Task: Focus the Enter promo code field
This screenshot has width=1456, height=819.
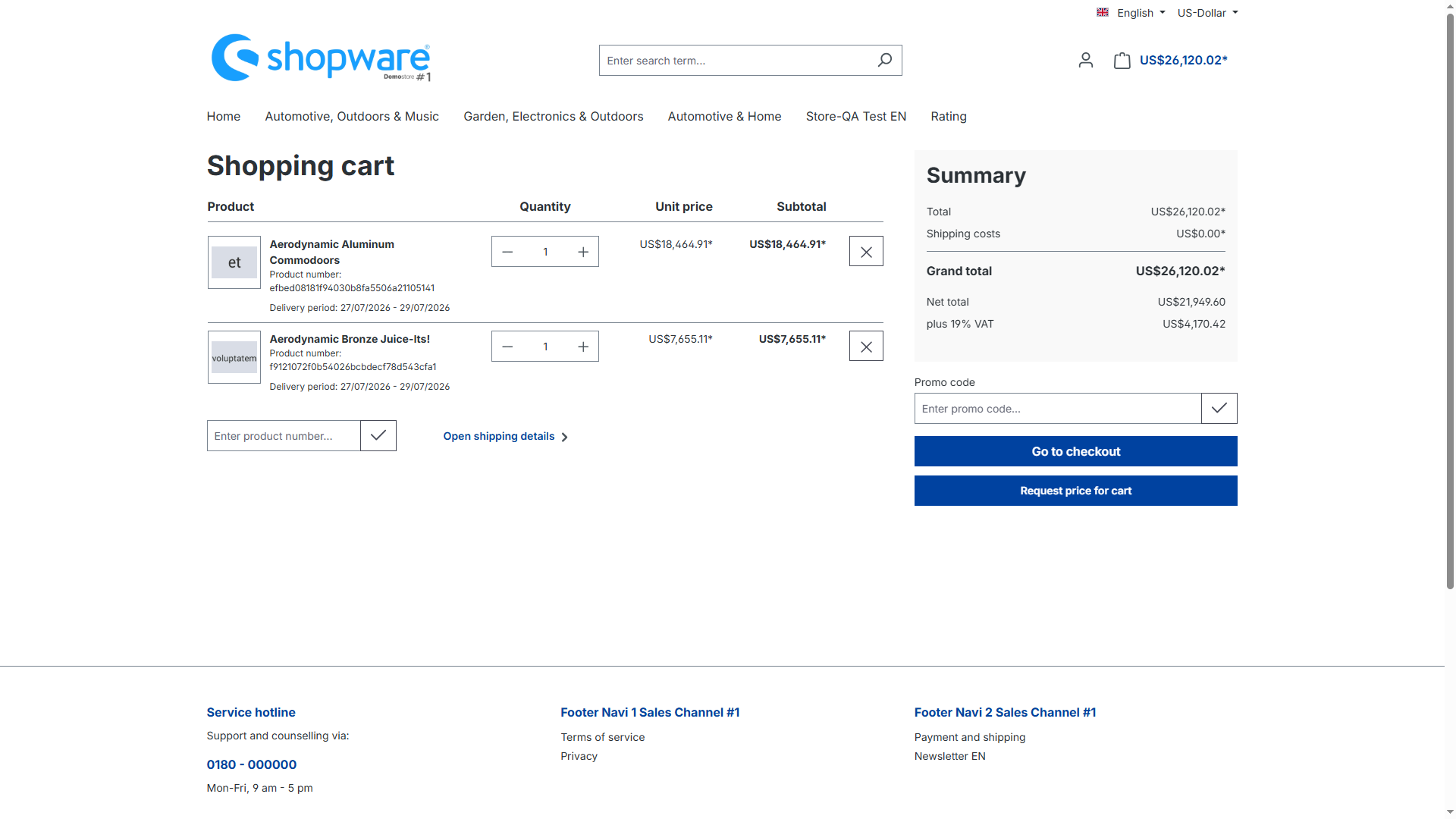Action: coord(1058,409)
